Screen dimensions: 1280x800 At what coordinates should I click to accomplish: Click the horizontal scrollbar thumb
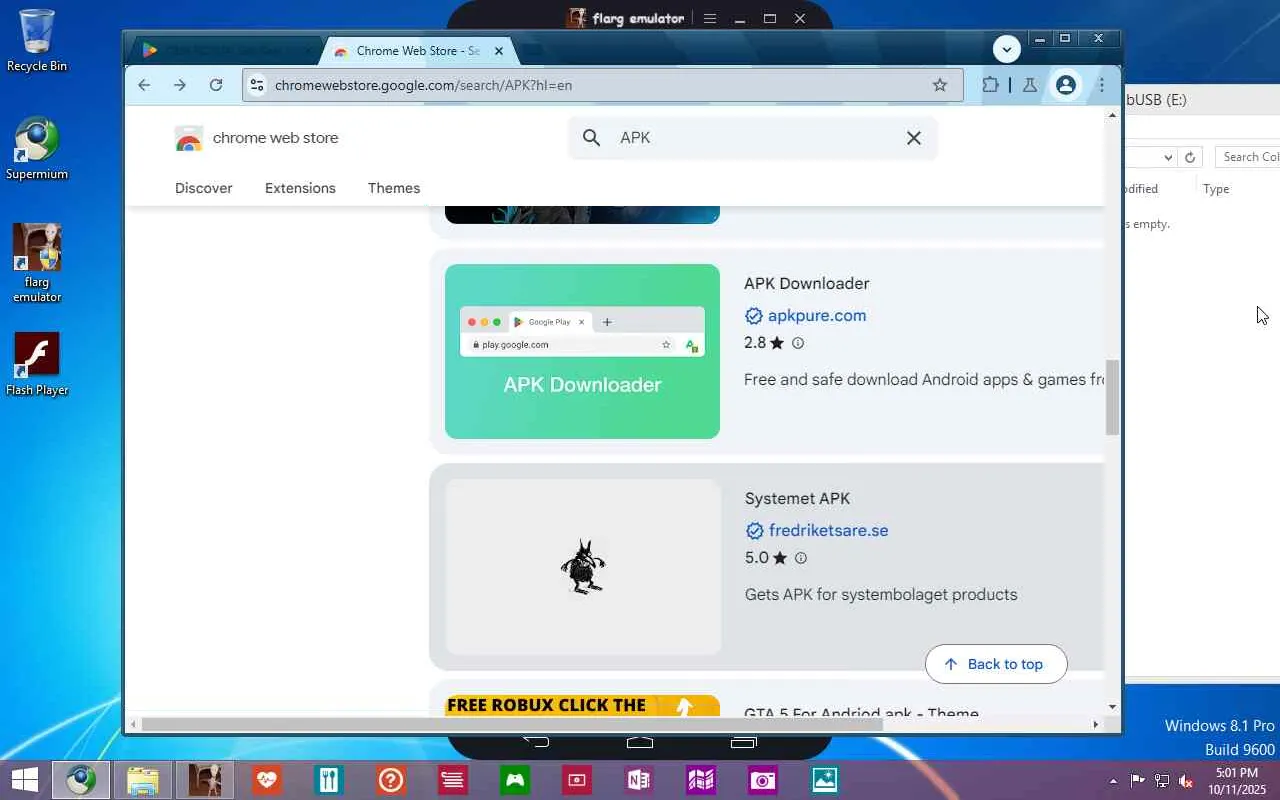click(x=512, y=724)
